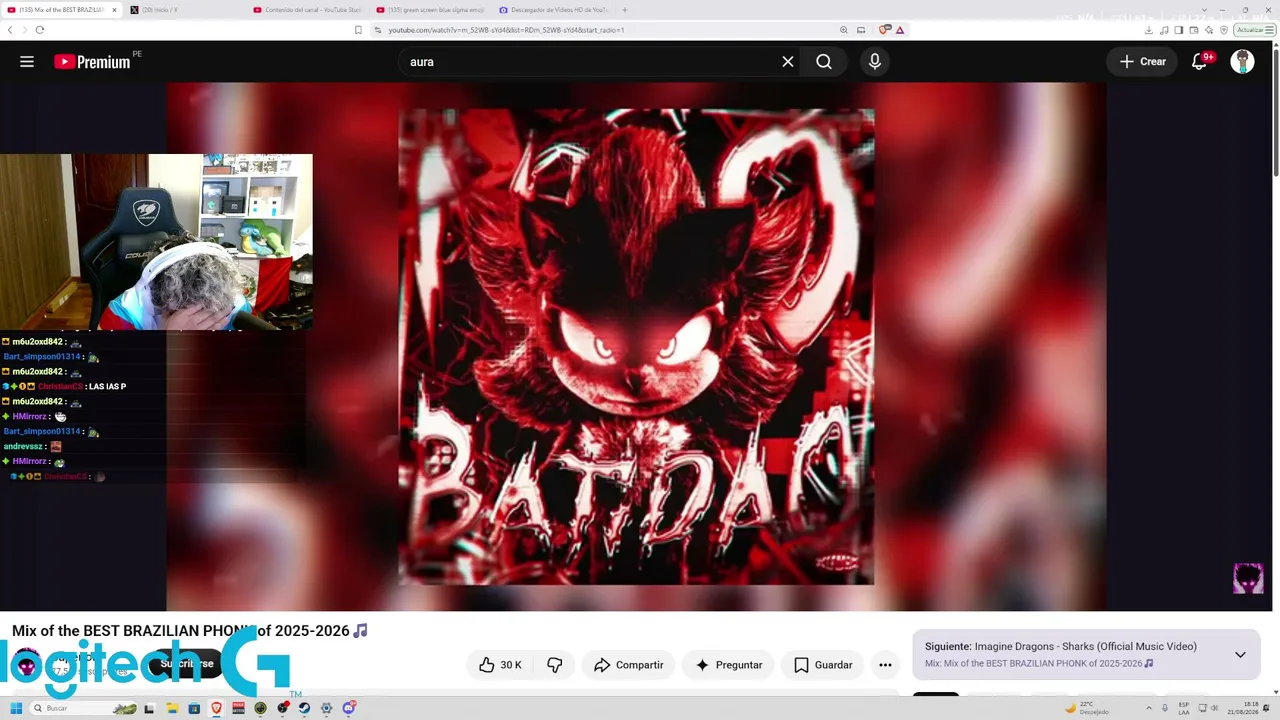Share the video via Compartir

[x=628, y=665]
